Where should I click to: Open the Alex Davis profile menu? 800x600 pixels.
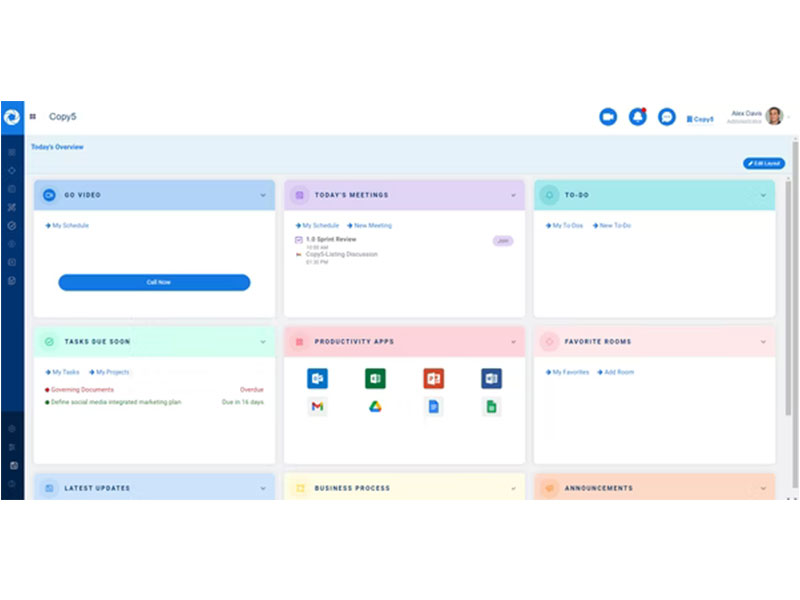[757, 116]
